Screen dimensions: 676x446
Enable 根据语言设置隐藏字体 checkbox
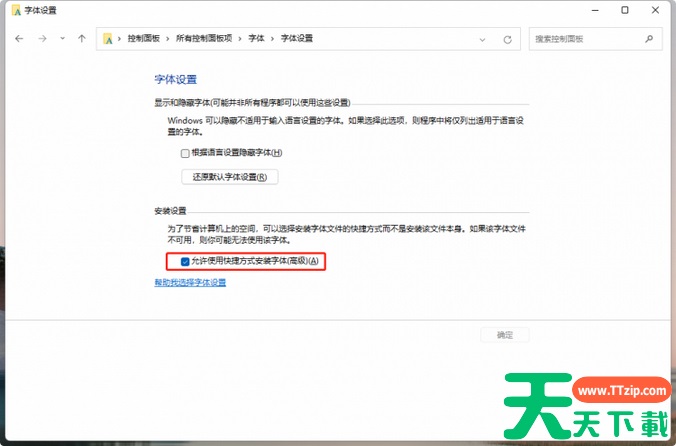click(185, 153)
